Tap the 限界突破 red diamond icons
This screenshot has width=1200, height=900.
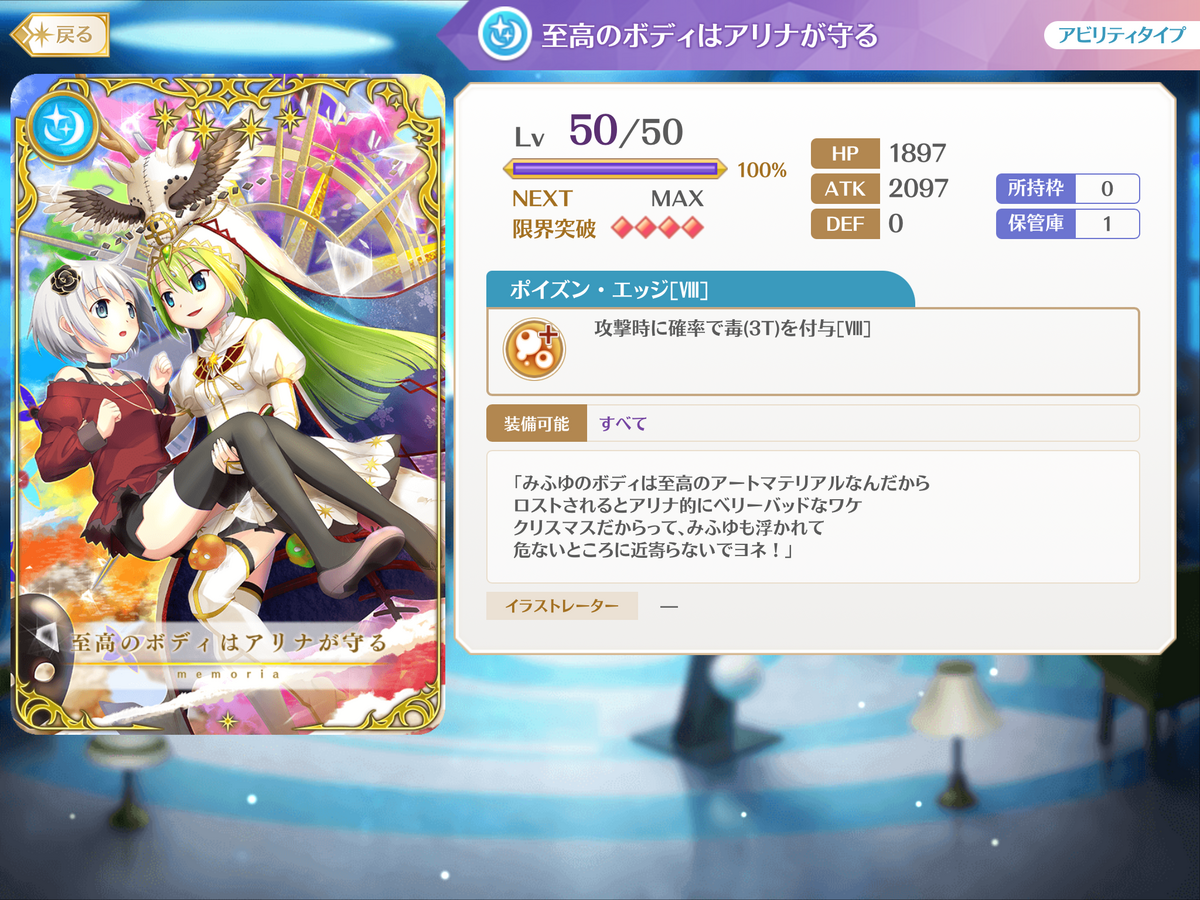coord(658,228)
